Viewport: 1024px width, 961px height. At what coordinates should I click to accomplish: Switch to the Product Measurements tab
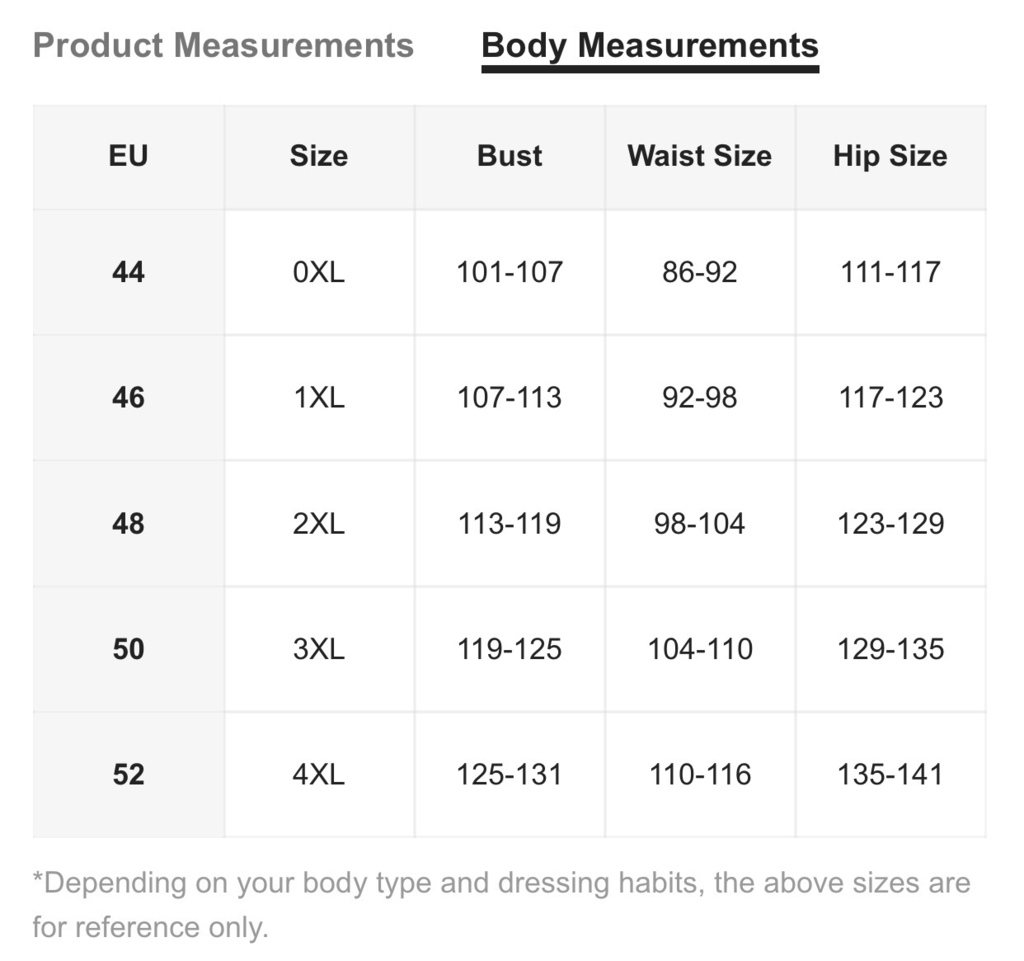pyautogui.click(x=223, y=46)
